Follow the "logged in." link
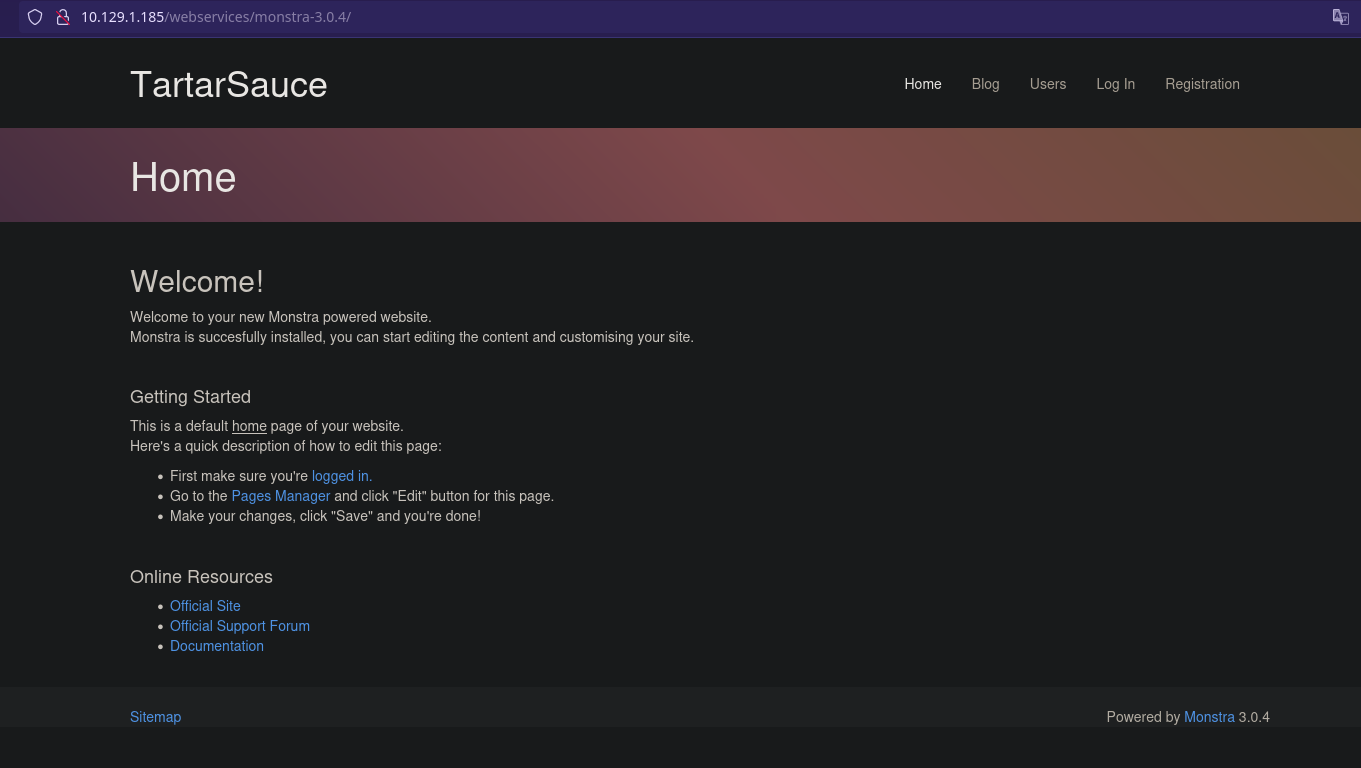The image size is (1361, 768). [x=341, y=476]
